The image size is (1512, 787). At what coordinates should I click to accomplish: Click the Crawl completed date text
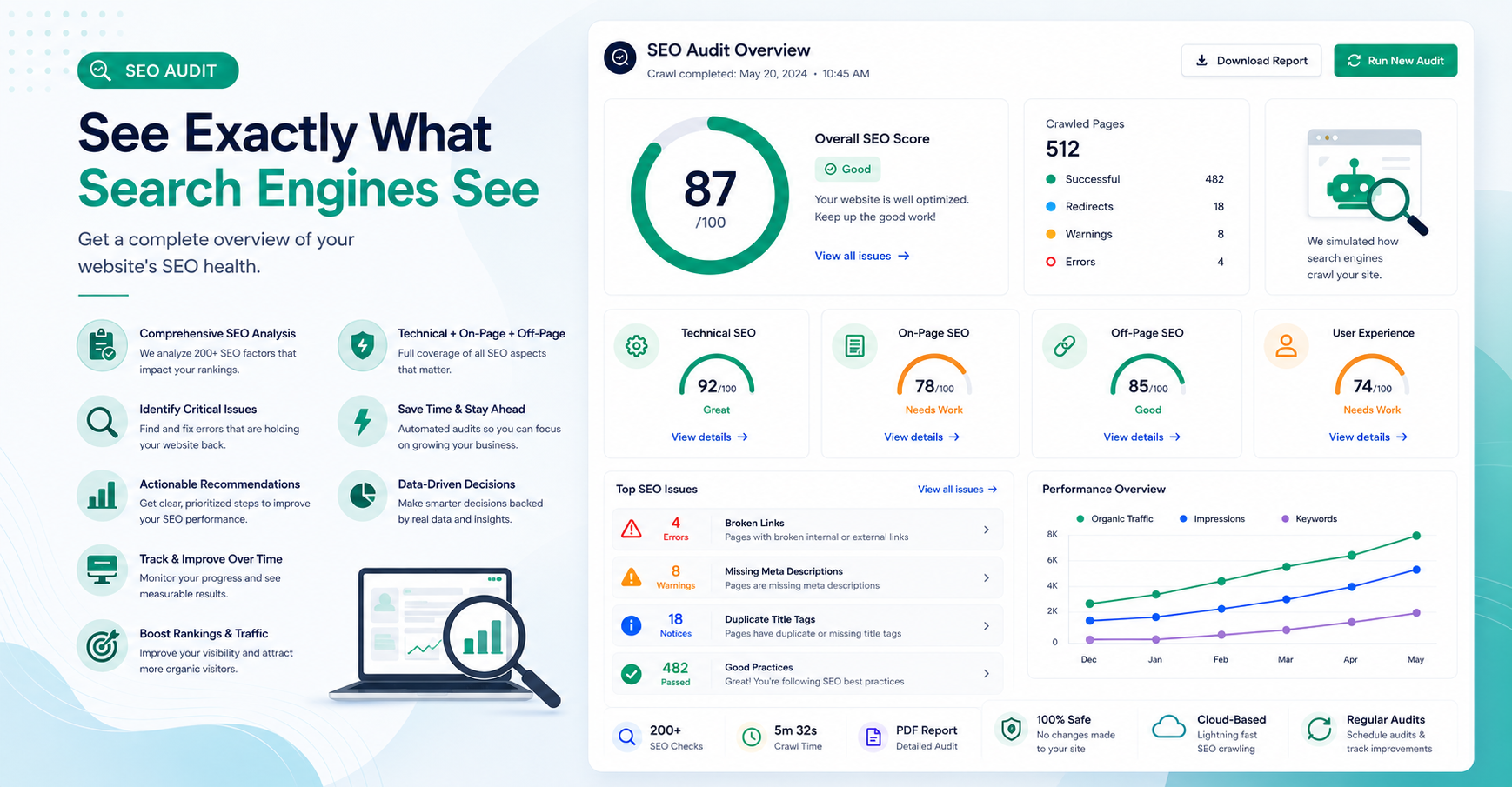(758, 74)
